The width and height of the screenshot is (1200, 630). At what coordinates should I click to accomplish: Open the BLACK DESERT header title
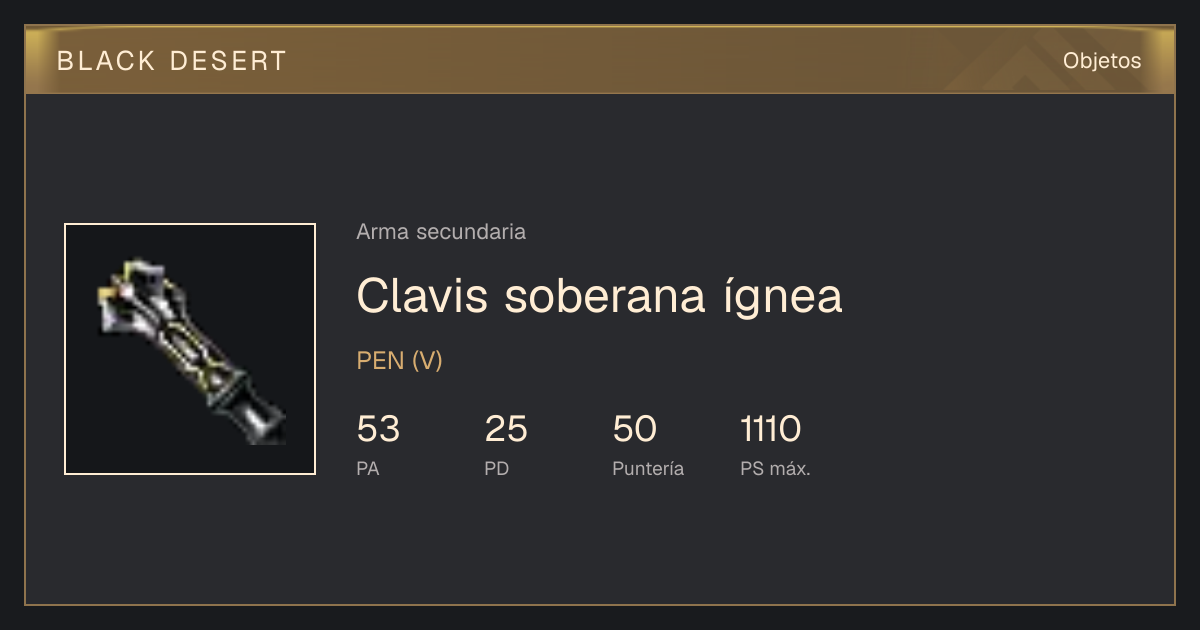point(172,61)
